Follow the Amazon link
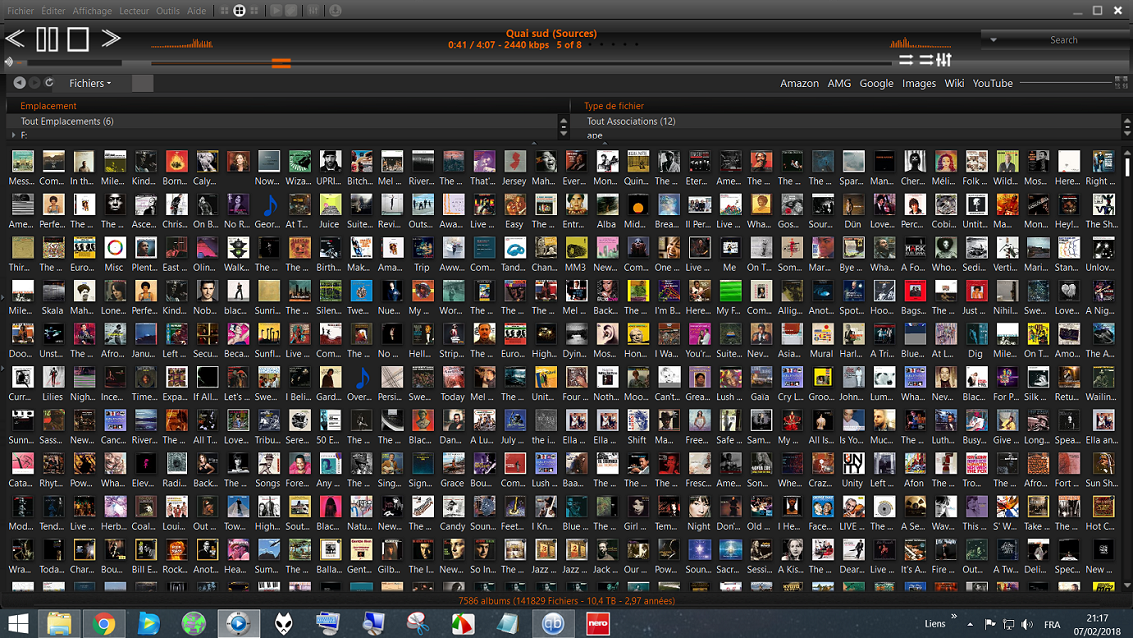The image size is (1133, 638). coord(799,83)
